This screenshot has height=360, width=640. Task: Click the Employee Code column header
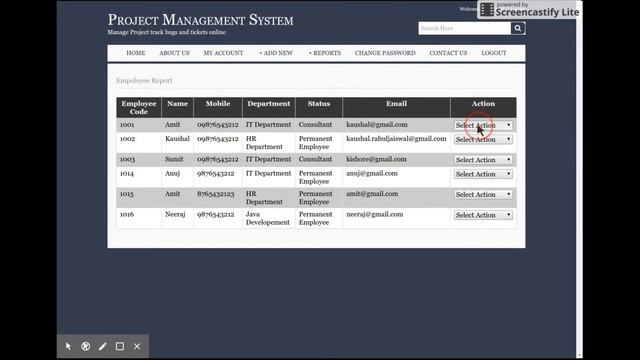pos(139,108)
